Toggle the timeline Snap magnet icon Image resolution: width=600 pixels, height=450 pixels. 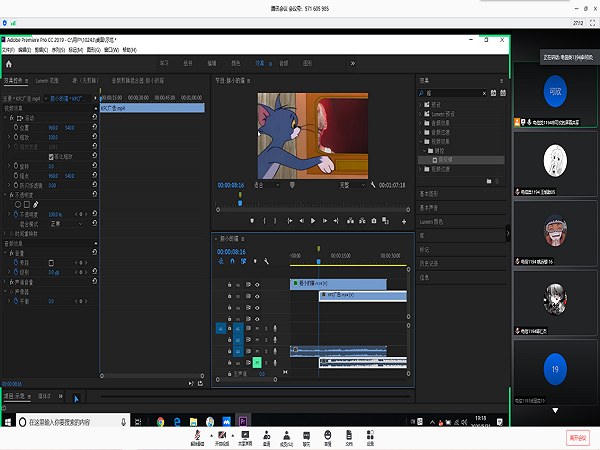click(x=232, y=262)
